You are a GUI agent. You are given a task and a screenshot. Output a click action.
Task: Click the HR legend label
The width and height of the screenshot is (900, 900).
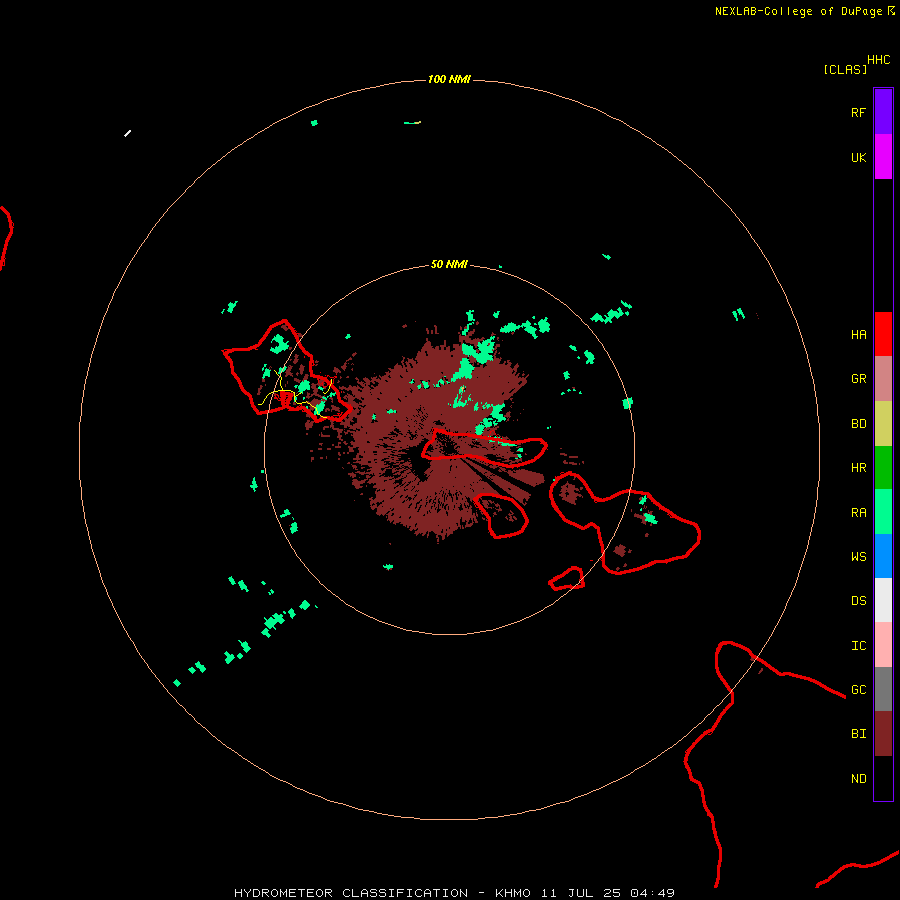[858, 468]
